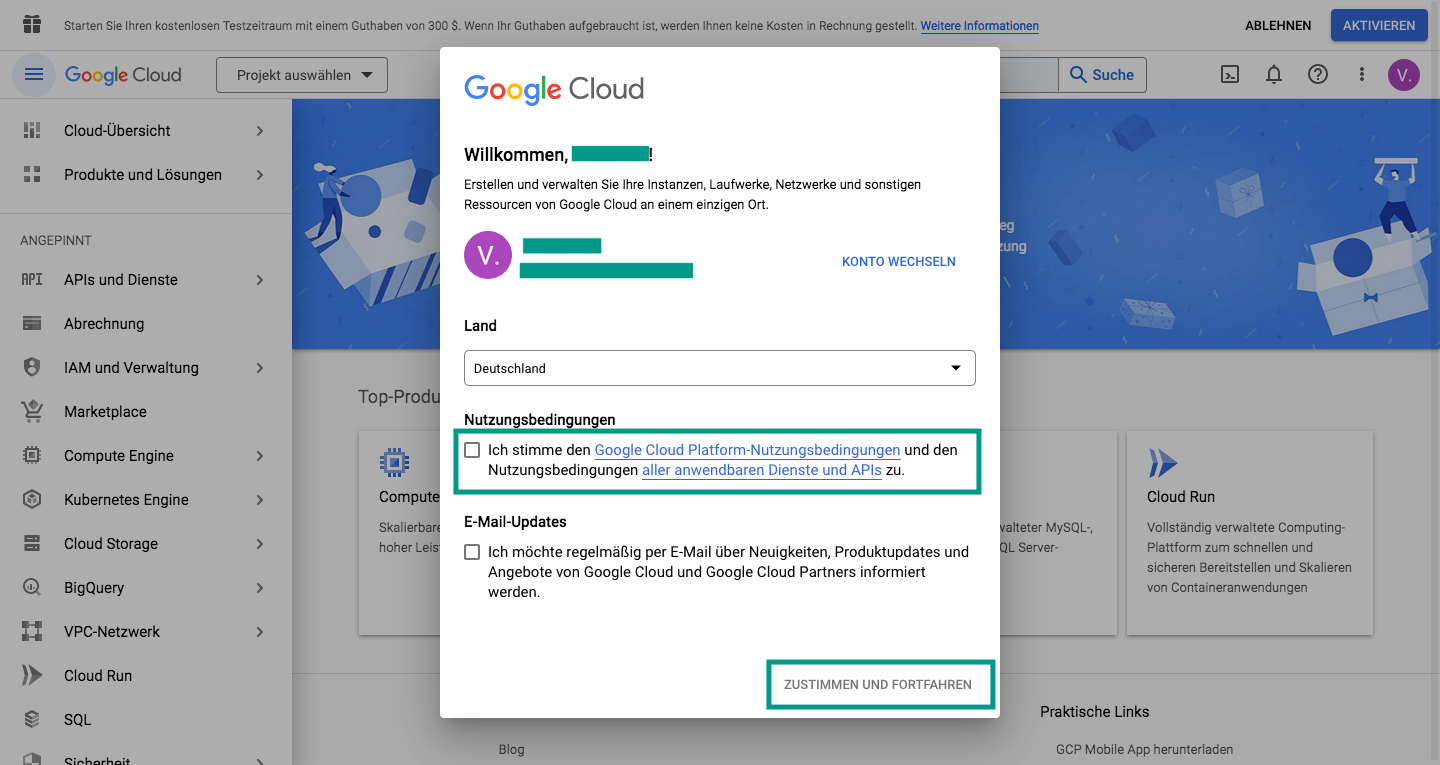Click the purple V account avatar in header

click(1404, 75)
